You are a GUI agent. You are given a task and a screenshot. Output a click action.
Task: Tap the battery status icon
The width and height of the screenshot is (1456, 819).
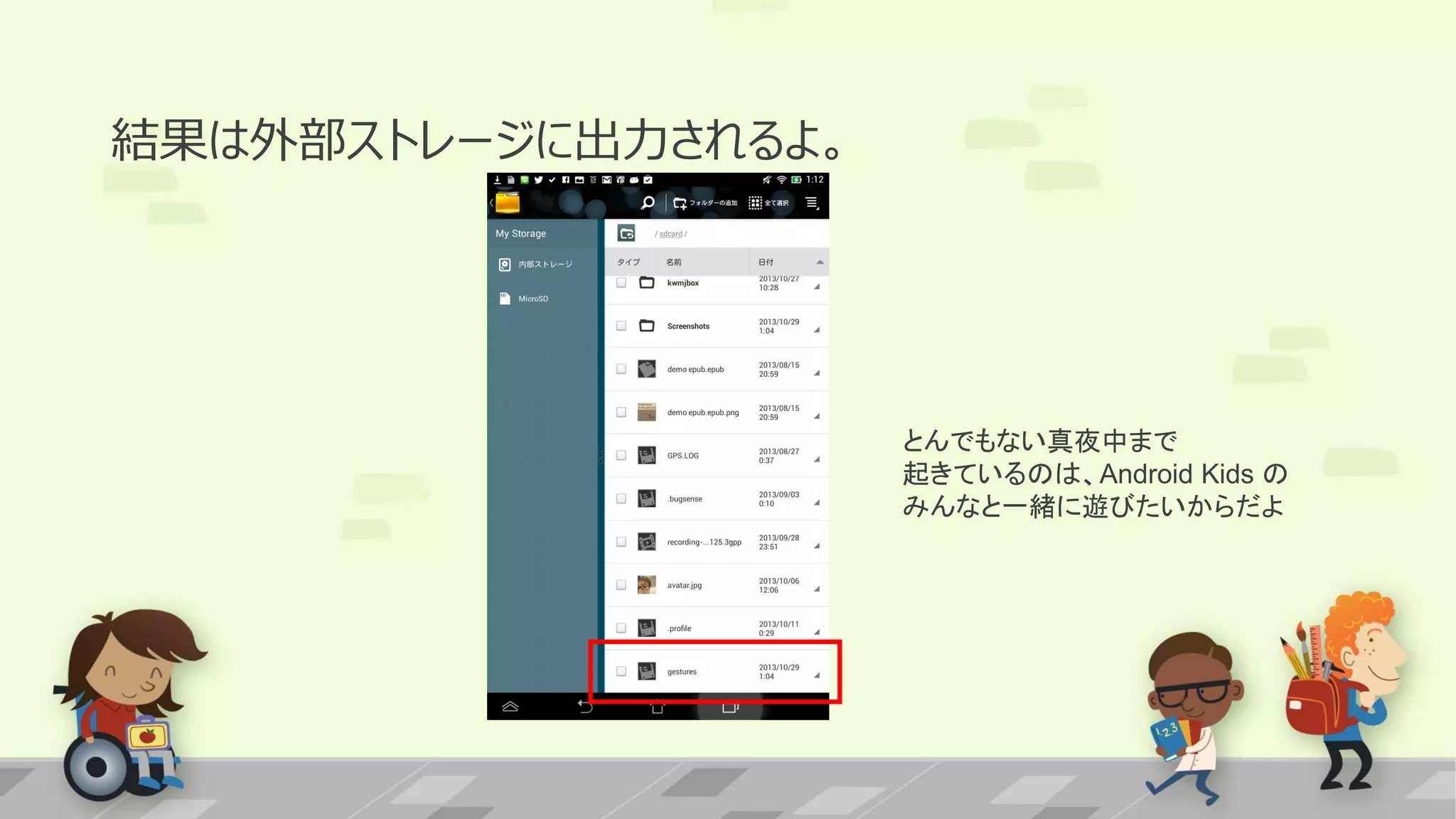tap(796, 180)
